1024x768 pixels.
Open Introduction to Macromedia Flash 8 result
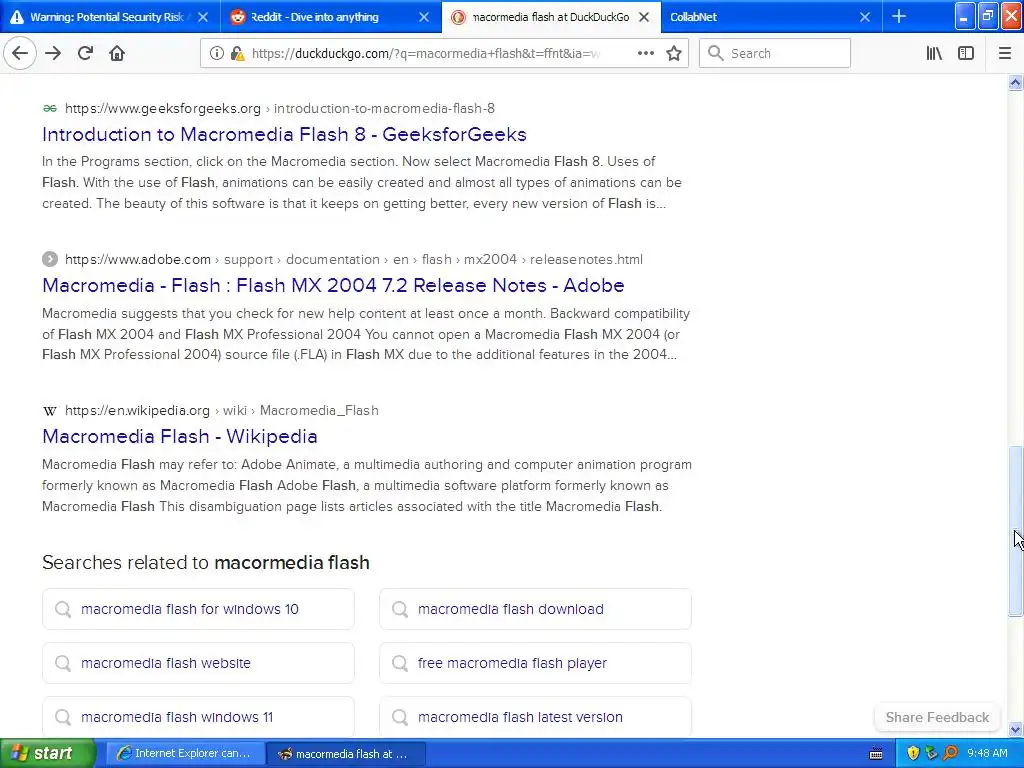pos(284,135)
